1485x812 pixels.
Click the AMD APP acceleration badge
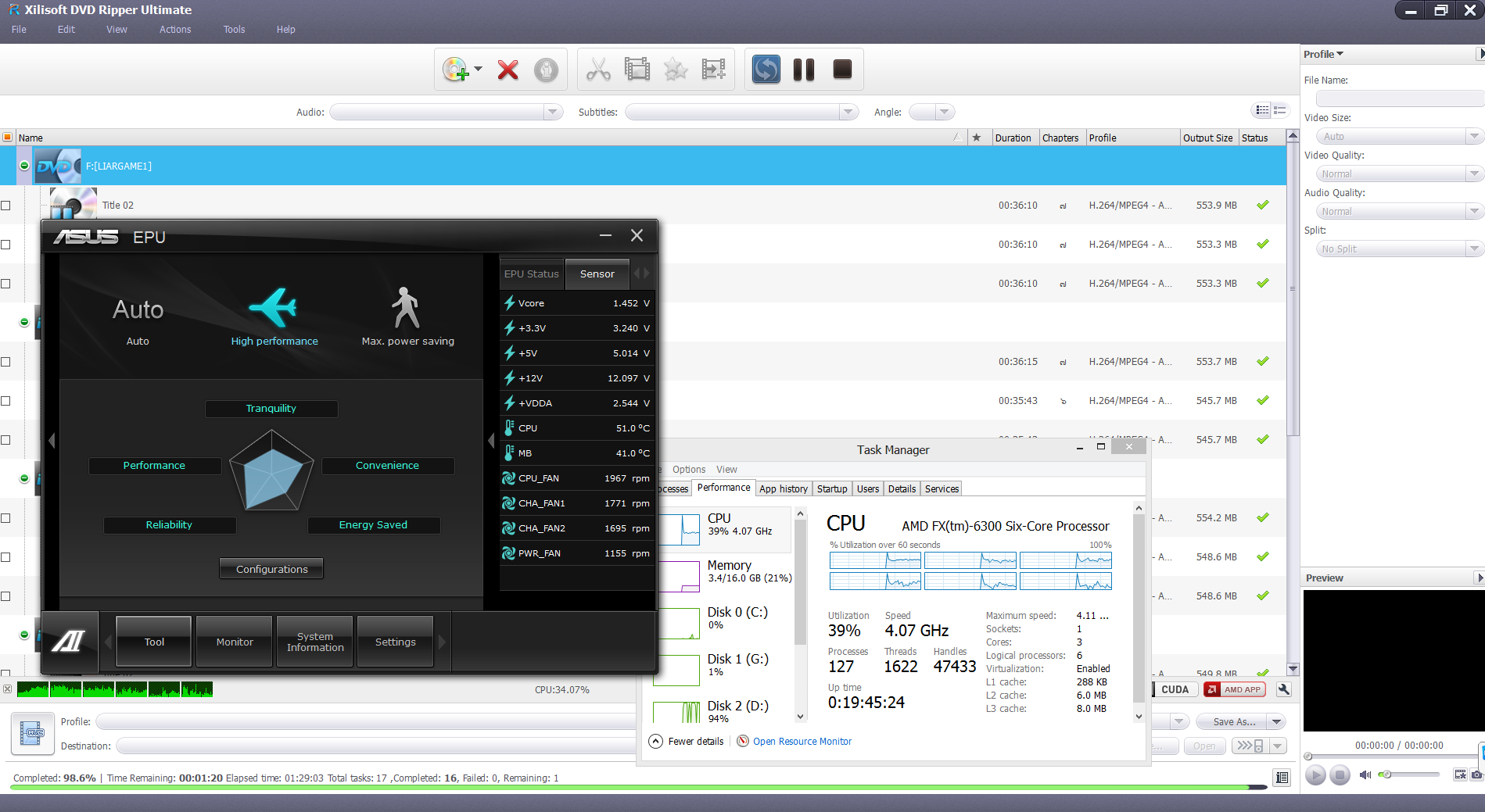(1235, 689)
